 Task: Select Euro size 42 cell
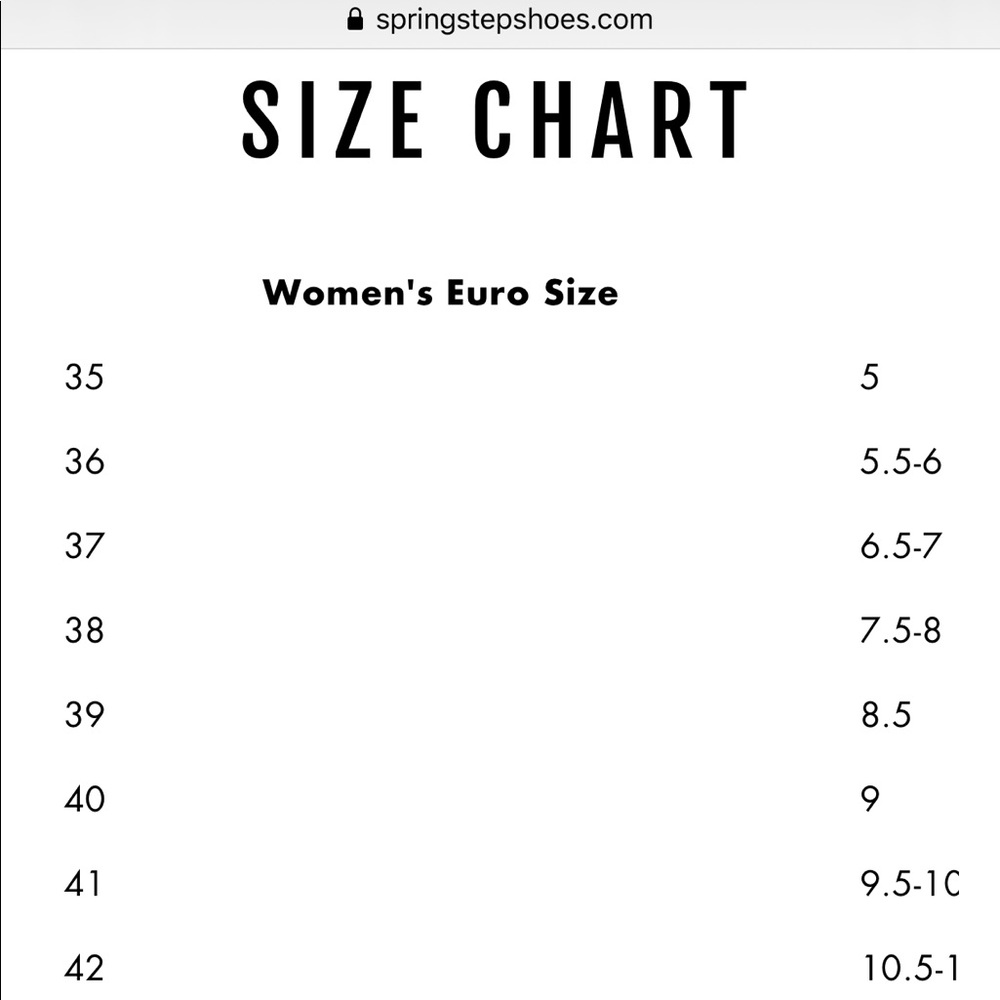pos(84,968)
